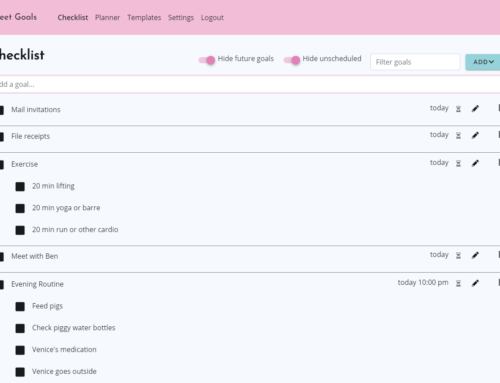The width and height of the screenshot is (500, 383).
Task: Click the Feed pigs text
Action: click(47, 306)
